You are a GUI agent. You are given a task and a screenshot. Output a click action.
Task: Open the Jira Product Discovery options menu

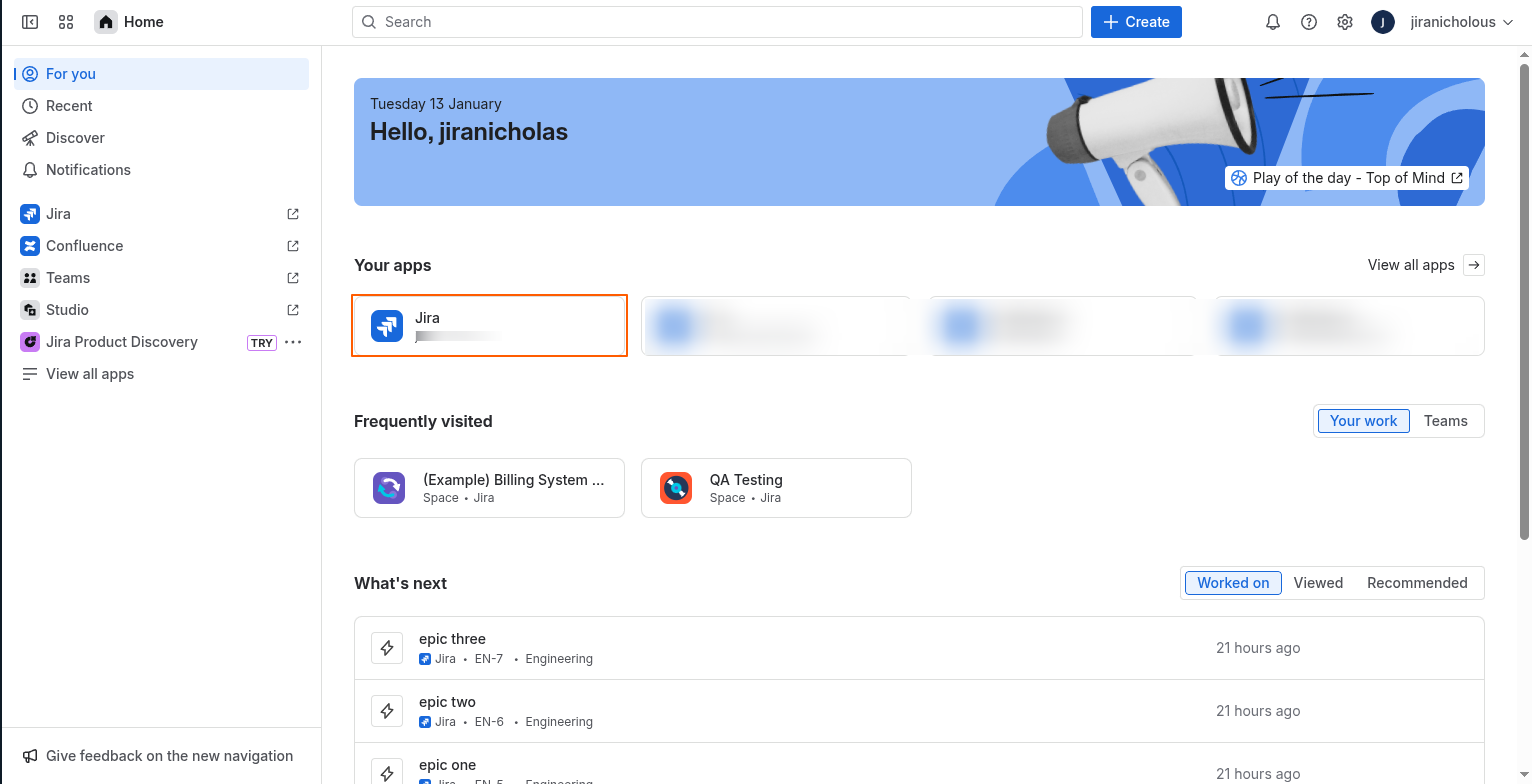pyautogui.click(x=292, y=342)
